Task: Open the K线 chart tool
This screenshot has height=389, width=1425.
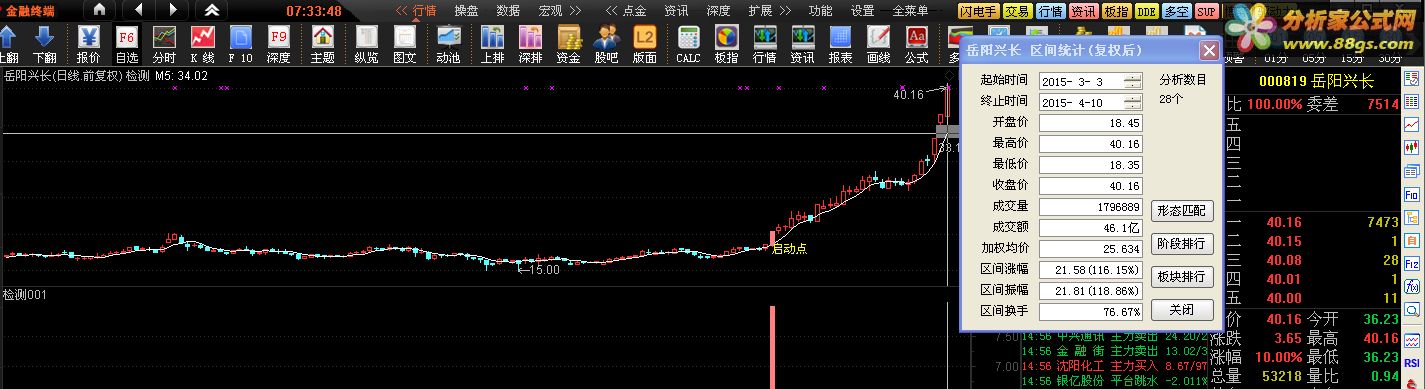Action: click(203, 43)
